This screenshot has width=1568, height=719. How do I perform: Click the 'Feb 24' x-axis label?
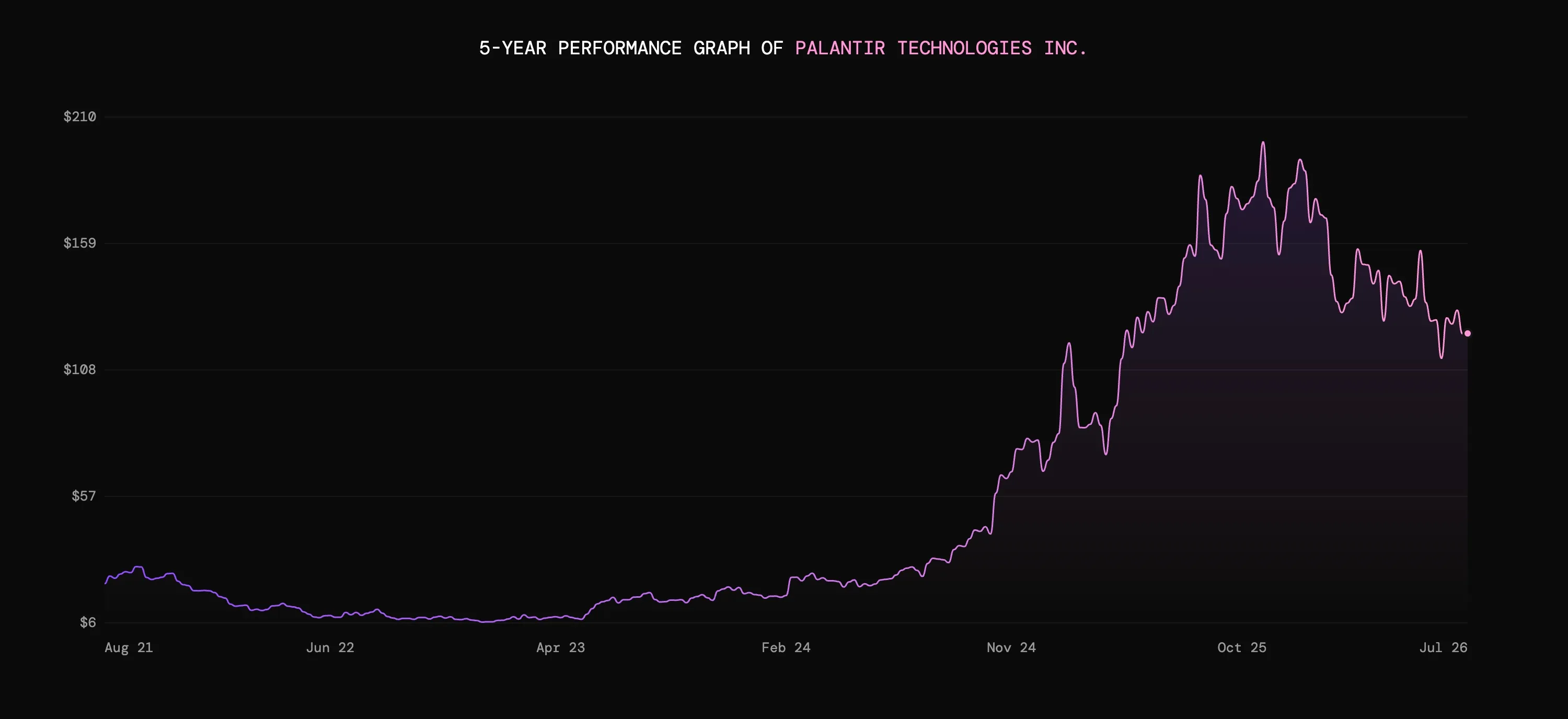coord(786,647)
